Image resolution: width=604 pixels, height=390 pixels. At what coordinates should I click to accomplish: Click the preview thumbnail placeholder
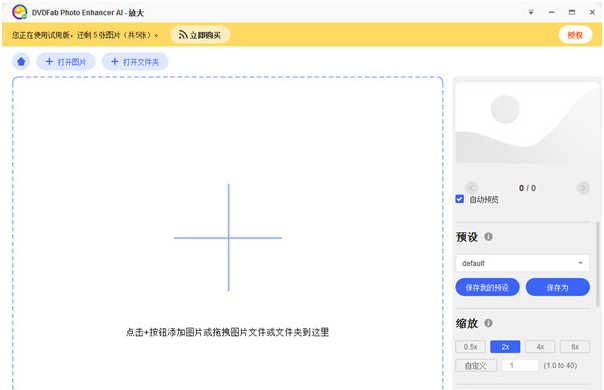tap(526, 124)
